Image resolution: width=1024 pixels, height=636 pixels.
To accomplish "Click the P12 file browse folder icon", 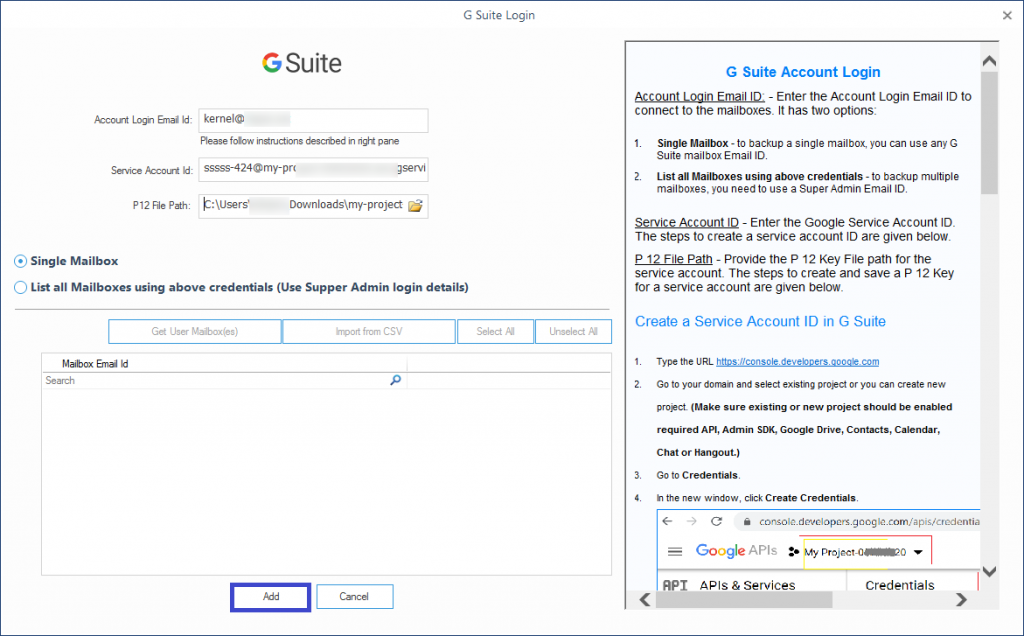I will click(415, 206).
